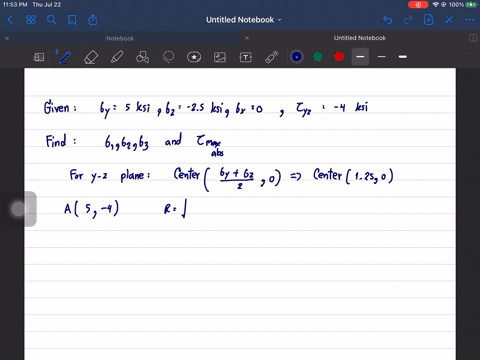Tap the 'A(5,-4)' handwritten point
This screenshot has height=360, width=480.
pyautogui.click(x=91, y=209)
